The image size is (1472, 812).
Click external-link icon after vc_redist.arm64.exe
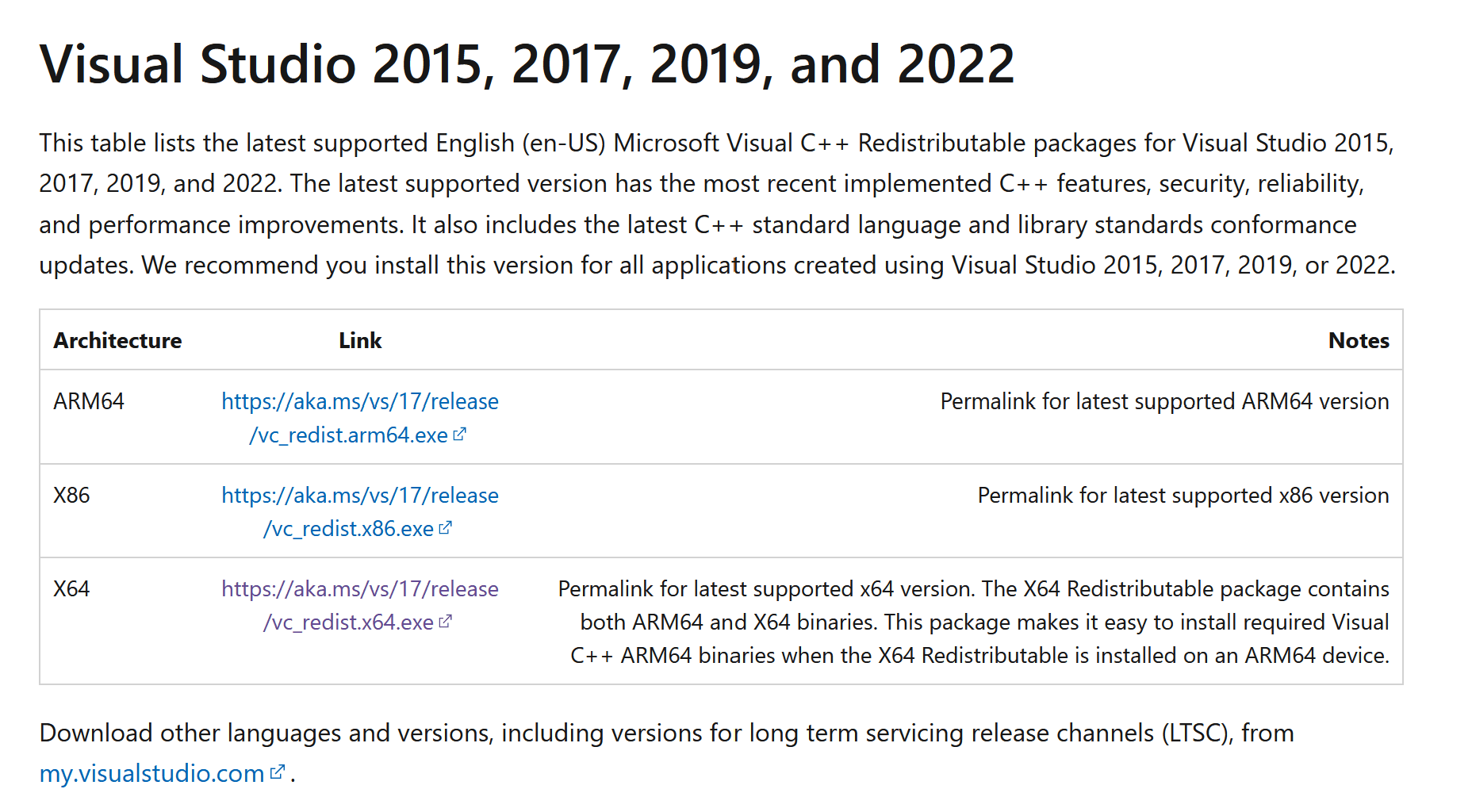(459, 435)
